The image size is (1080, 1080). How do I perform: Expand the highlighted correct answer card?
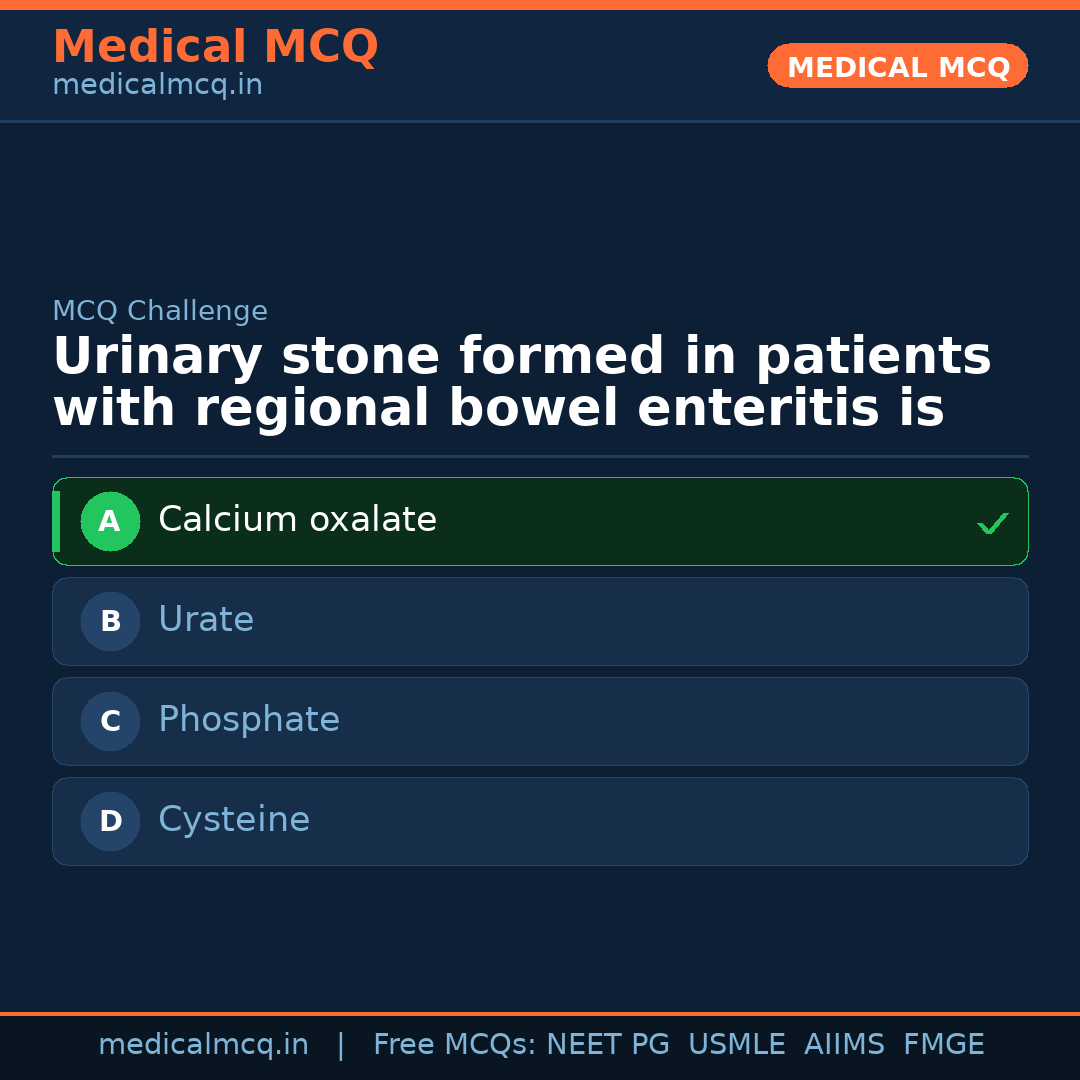(x=540, y=521)
